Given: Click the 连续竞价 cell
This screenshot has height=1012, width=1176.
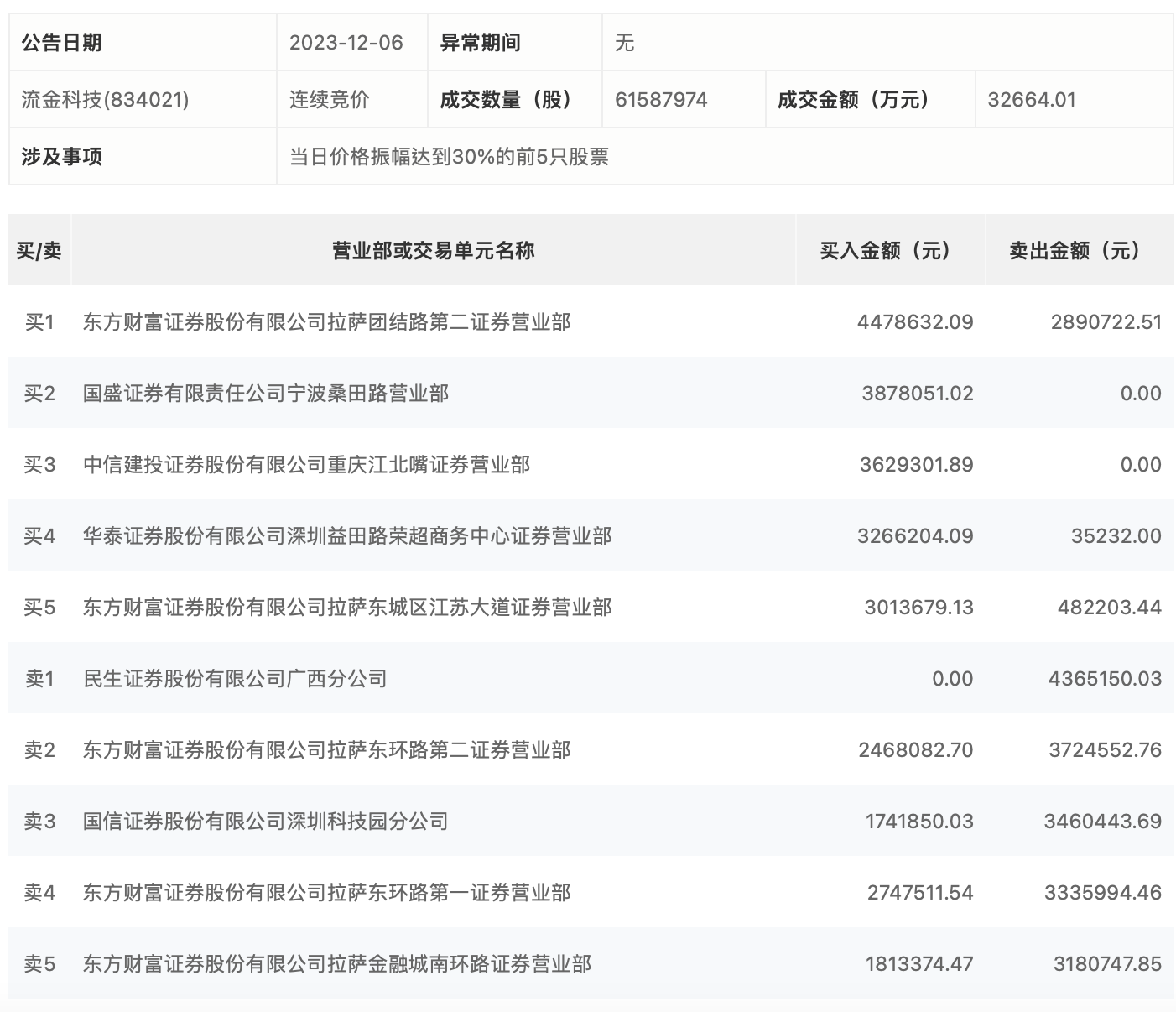Looking at the screenshot, I should (329, 100).
